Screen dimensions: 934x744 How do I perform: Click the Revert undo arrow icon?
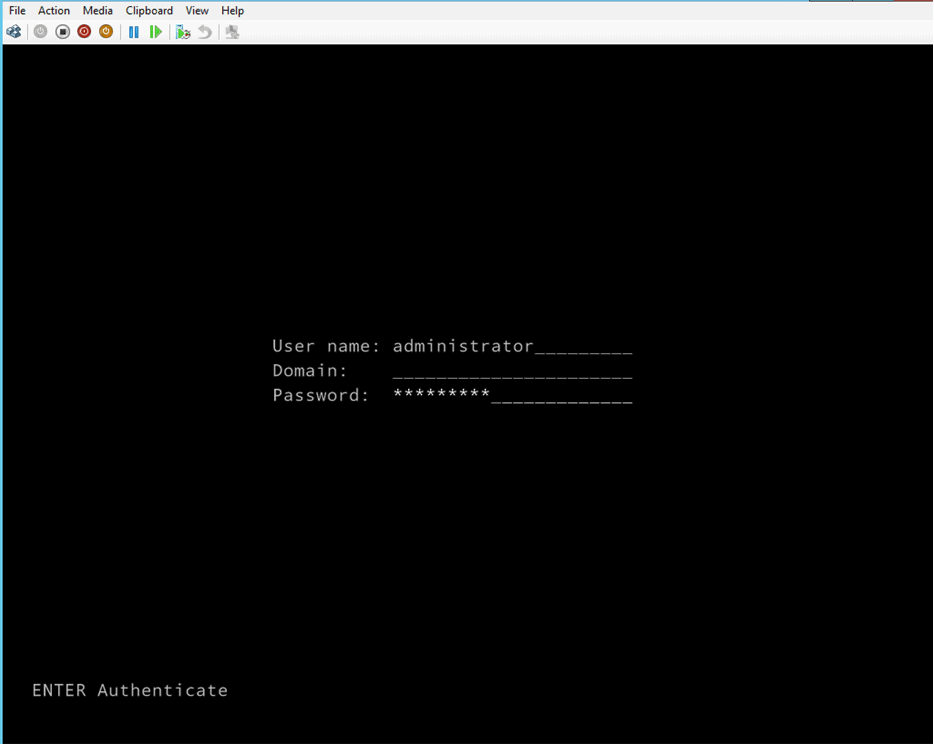pos(205,32)
